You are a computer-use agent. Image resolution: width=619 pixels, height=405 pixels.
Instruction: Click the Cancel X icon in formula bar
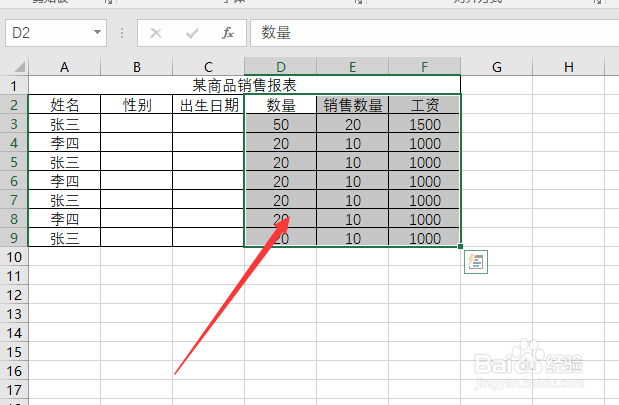(x=156, y=33)
